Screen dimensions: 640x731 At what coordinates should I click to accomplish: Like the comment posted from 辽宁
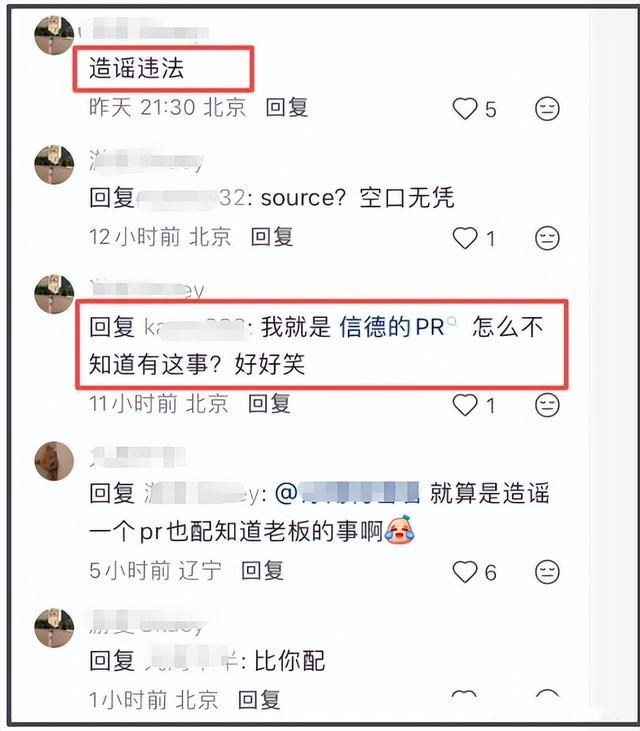[x=465, y=572]
